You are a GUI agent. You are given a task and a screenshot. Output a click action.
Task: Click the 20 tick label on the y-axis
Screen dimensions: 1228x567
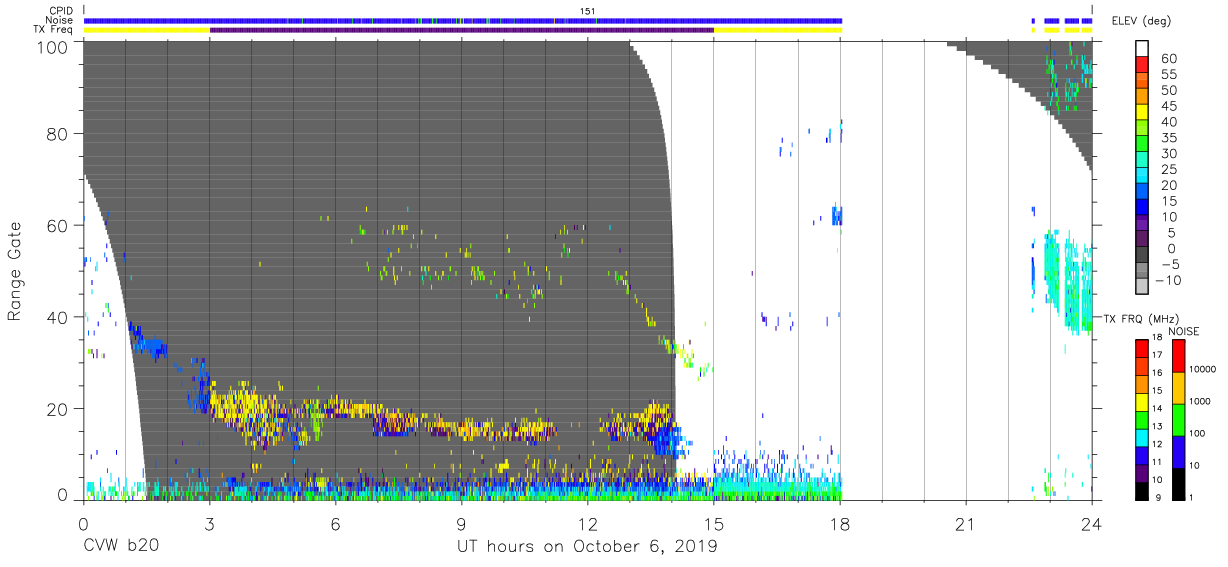pos(58,407)
